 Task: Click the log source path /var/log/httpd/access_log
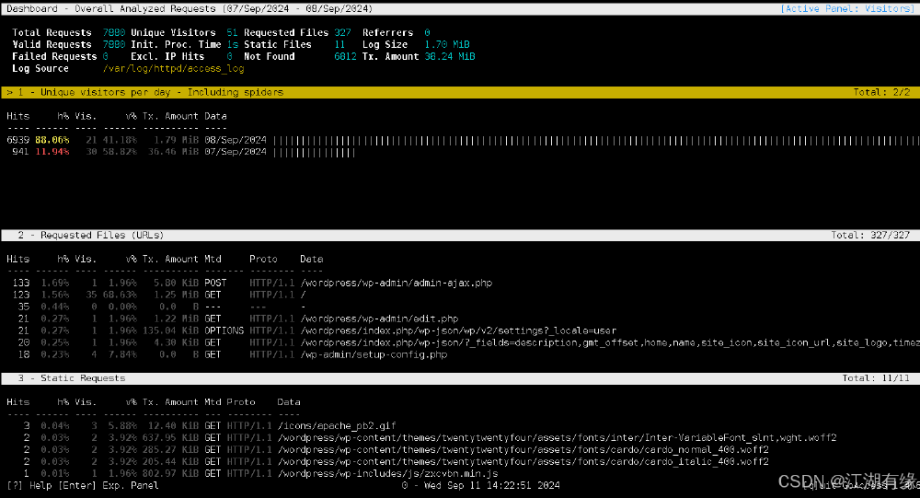173,69
